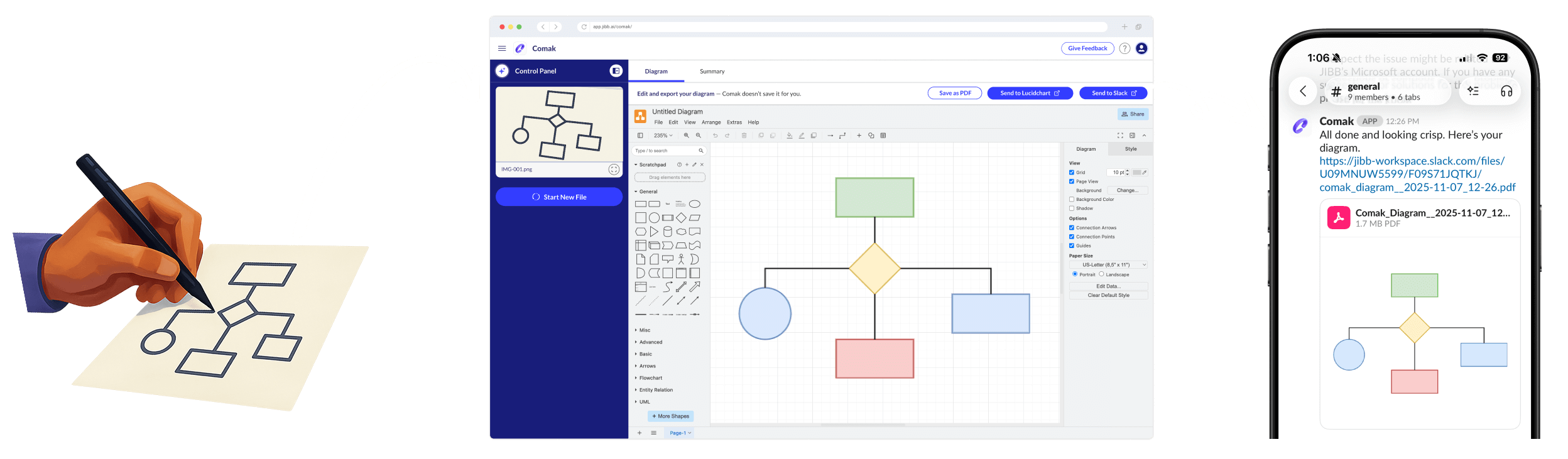Click the undo arrow in toolbar
Screen dimensions: 1568x459
click(x=715, y=136)
